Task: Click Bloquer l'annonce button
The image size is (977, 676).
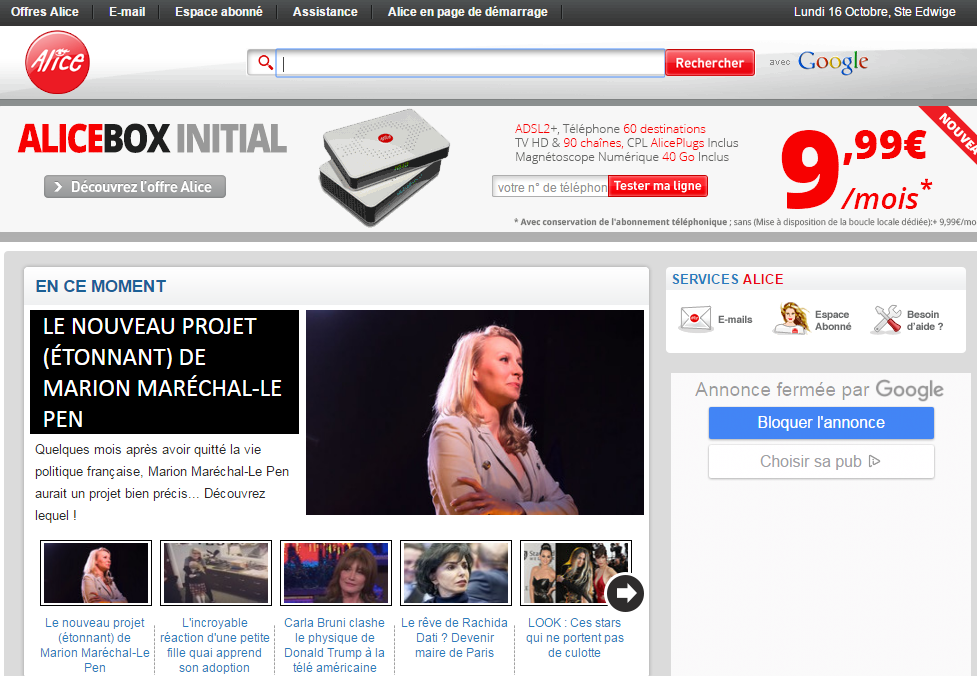Action: click(x=821, y=423)
